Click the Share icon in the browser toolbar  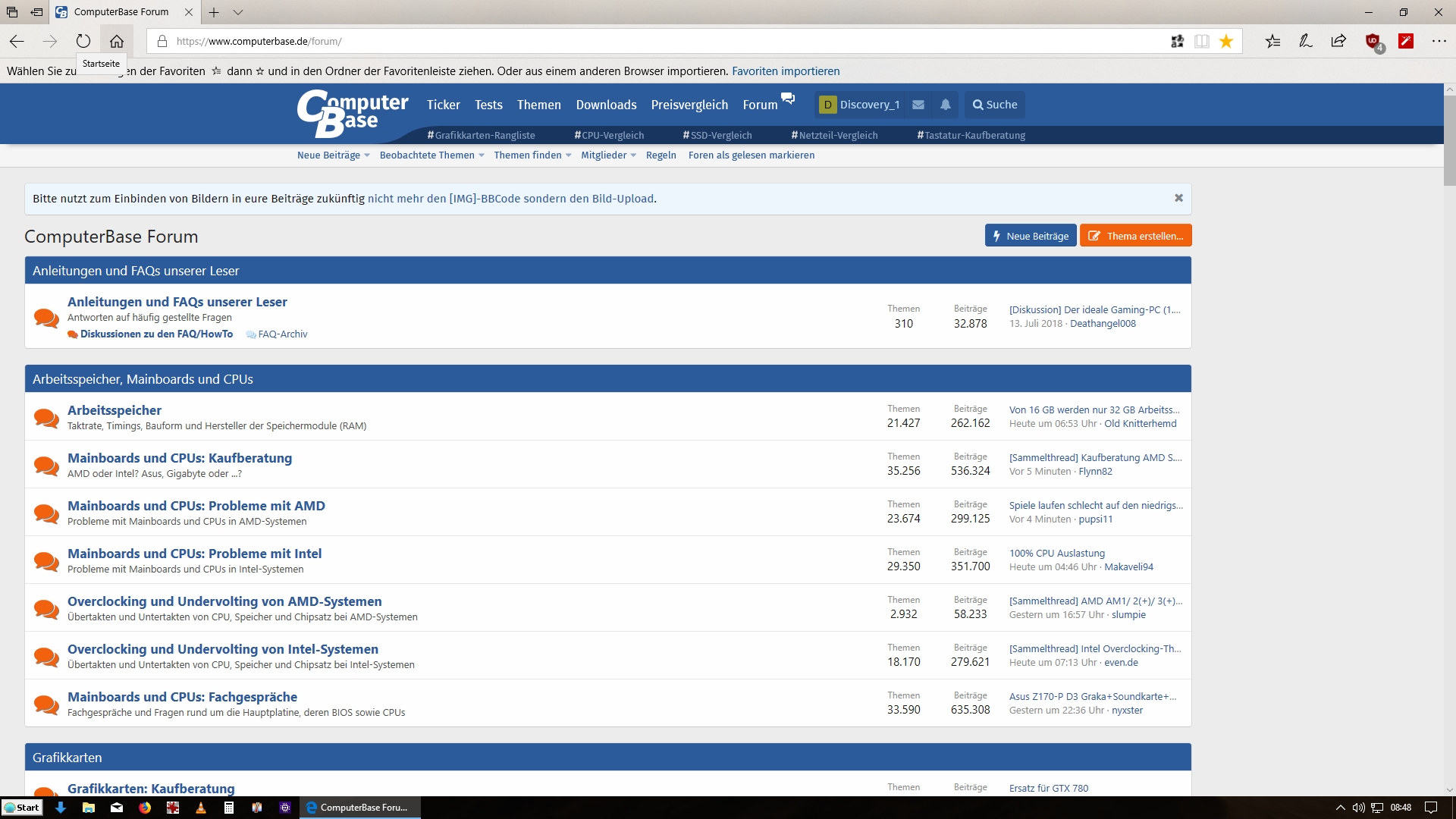coord(1338,42)
